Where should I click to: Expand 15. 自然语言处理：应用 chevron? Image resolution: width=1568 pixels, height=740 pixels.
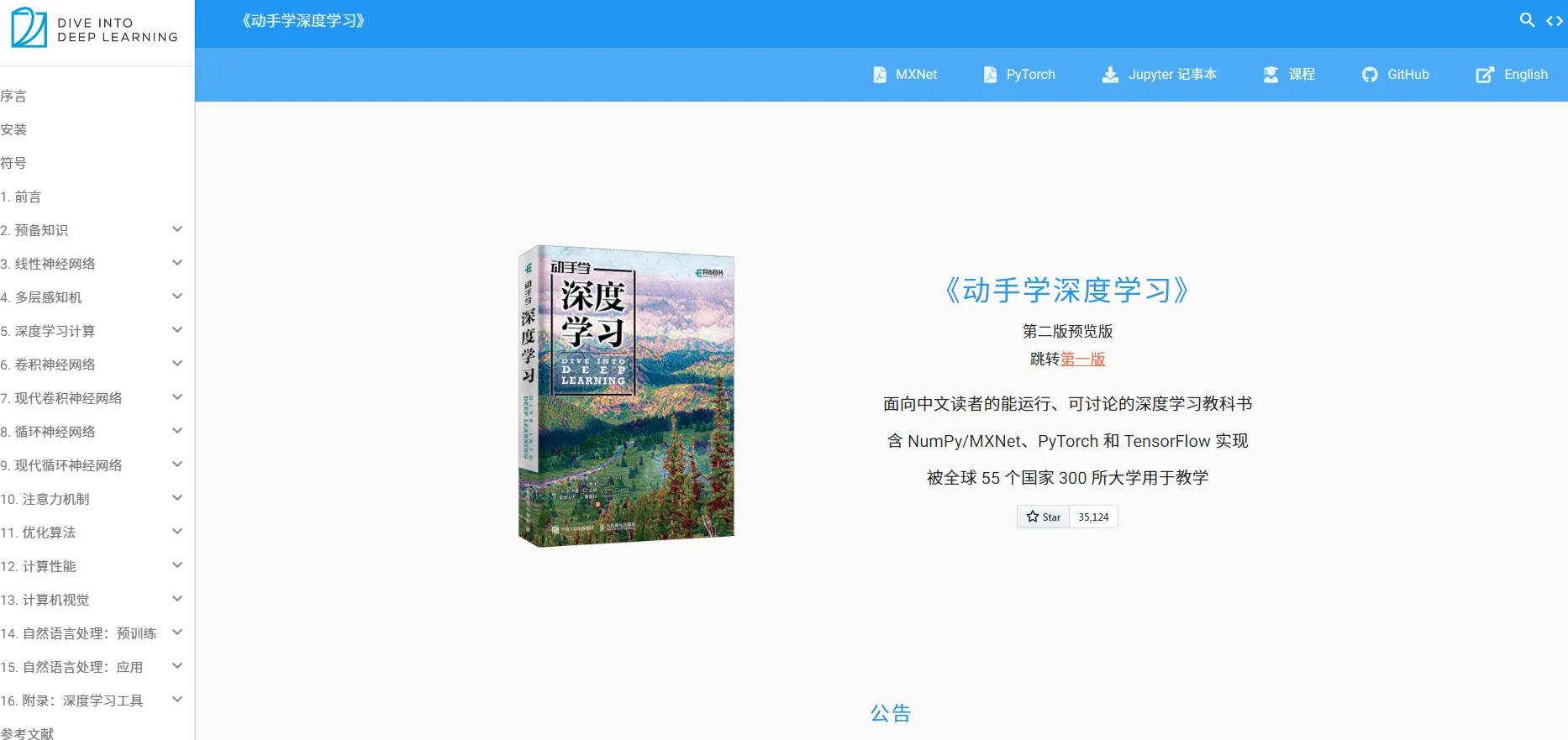[x=177, y=666]
